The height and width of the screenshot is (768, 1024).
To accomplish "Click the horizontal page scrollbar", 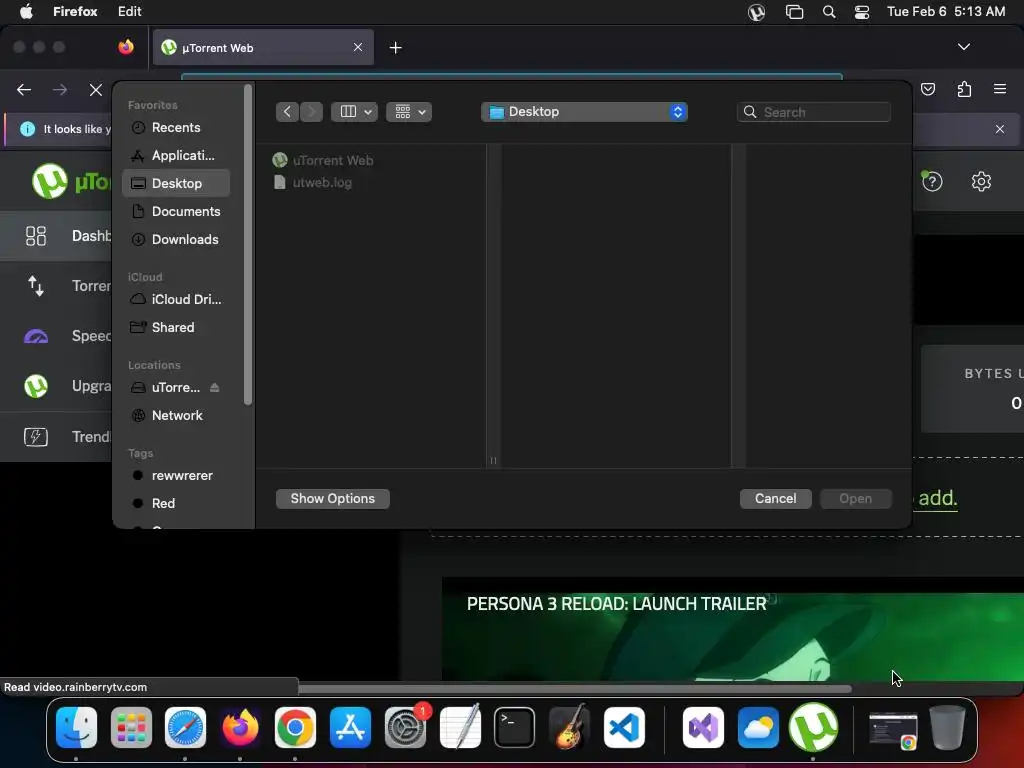I will (575, 689).
